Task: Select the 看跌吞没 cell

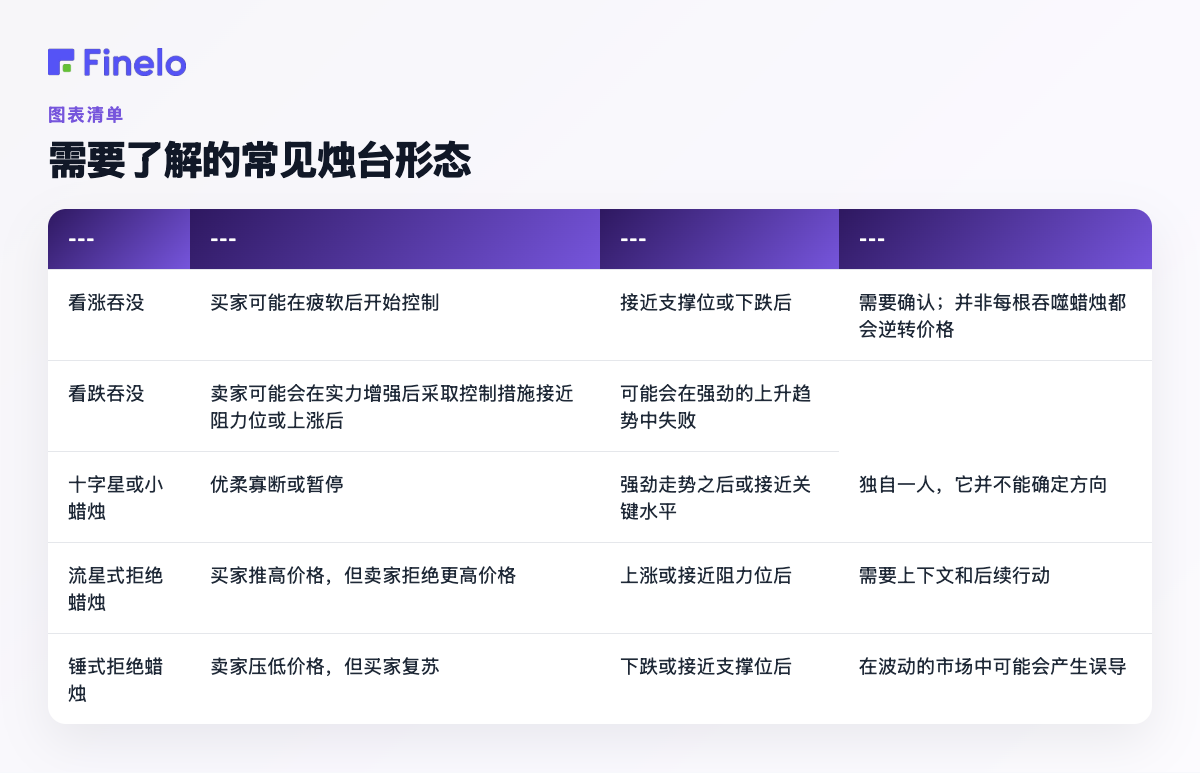Action: click(x=119, y=406)
